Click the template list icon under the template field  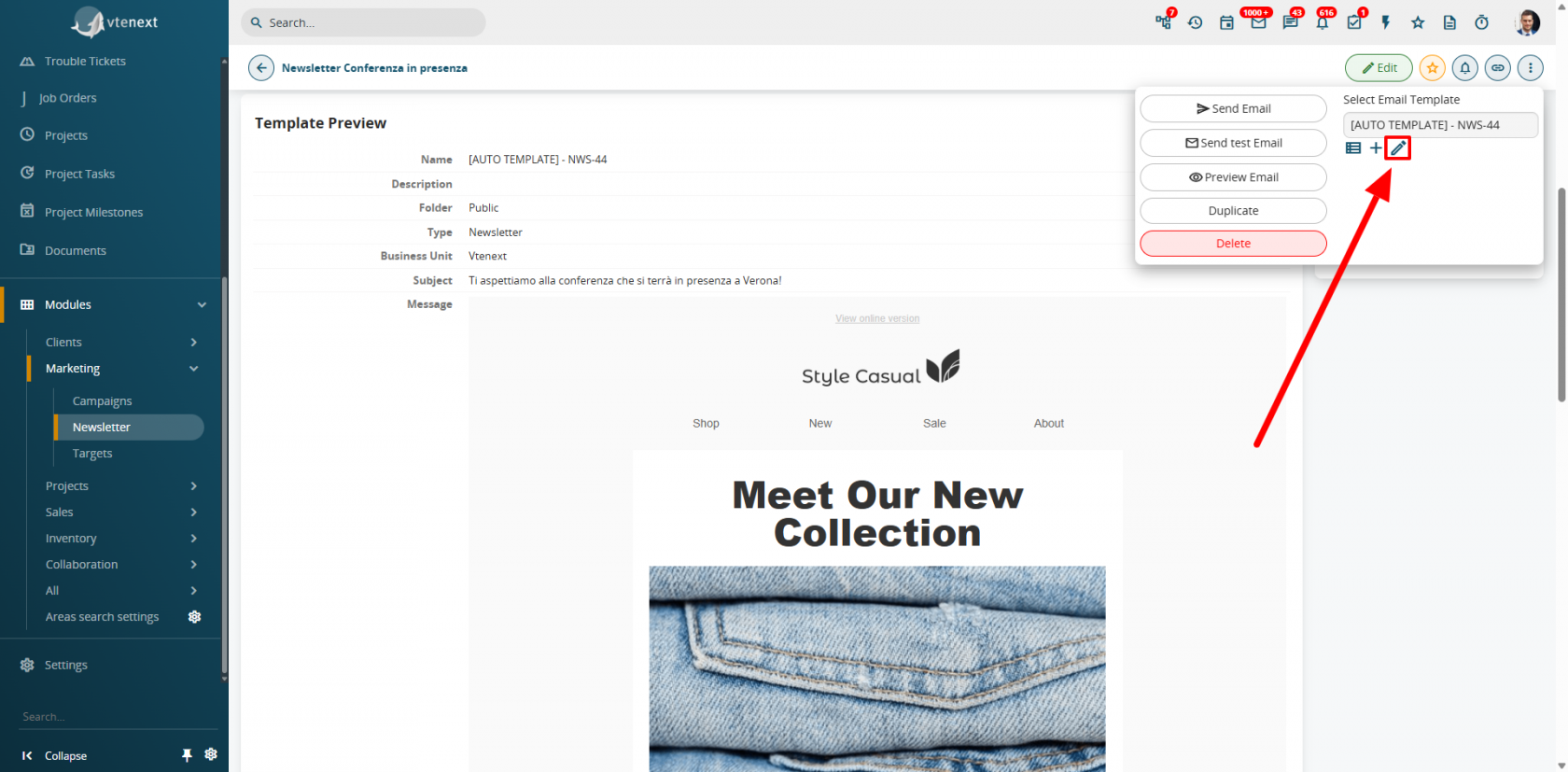pyautogui.click(x=1353, y=148)
